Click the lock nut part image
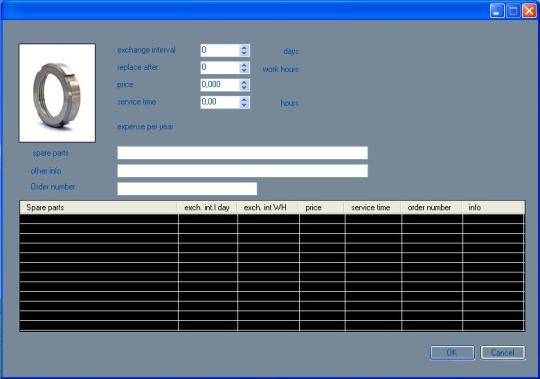Viewport: 540px width, 379px height. [57, 93]
